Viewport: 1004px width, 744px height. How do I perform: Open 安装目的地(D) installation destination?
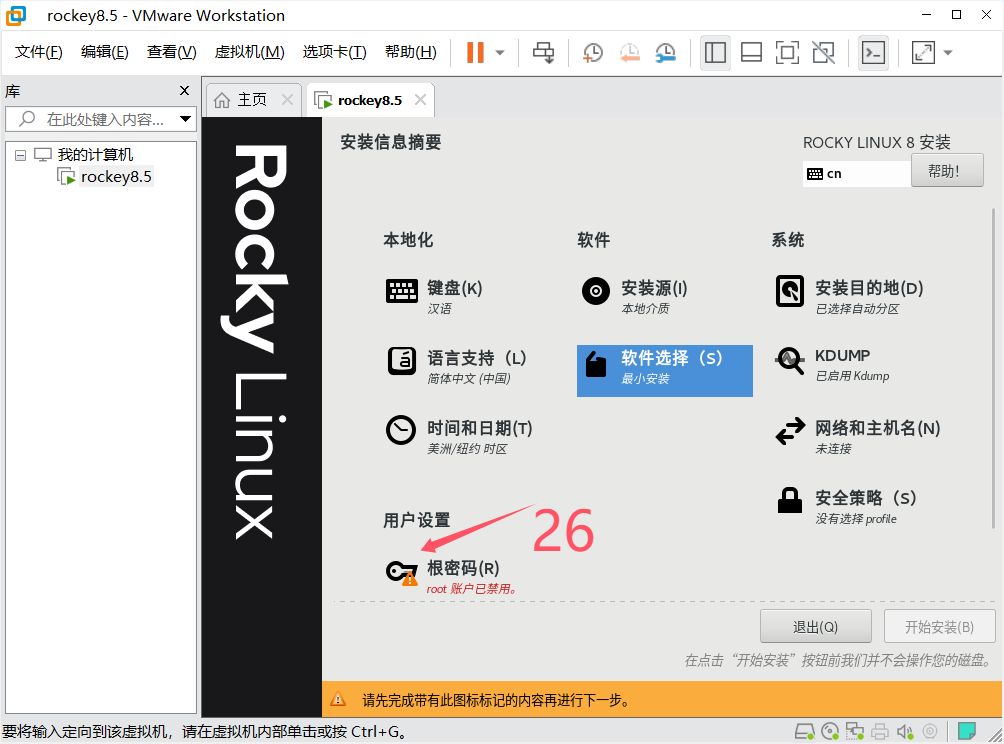[868, 288]
